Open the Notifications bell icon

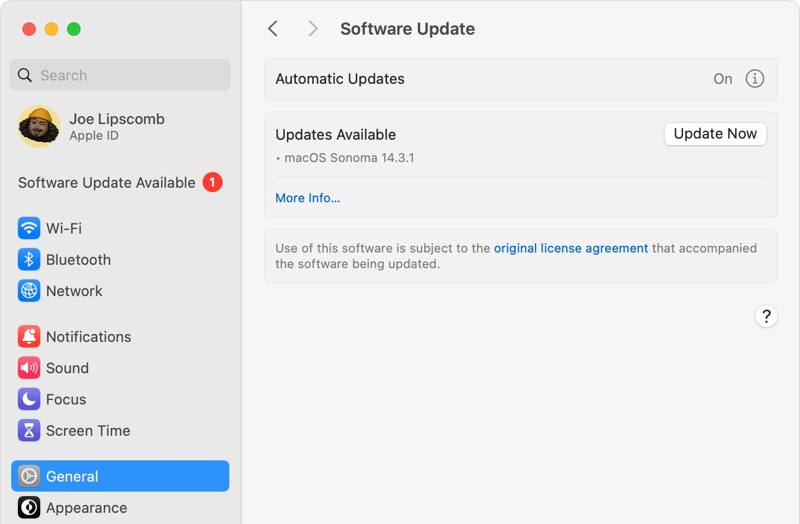click(x=29, y=336)
